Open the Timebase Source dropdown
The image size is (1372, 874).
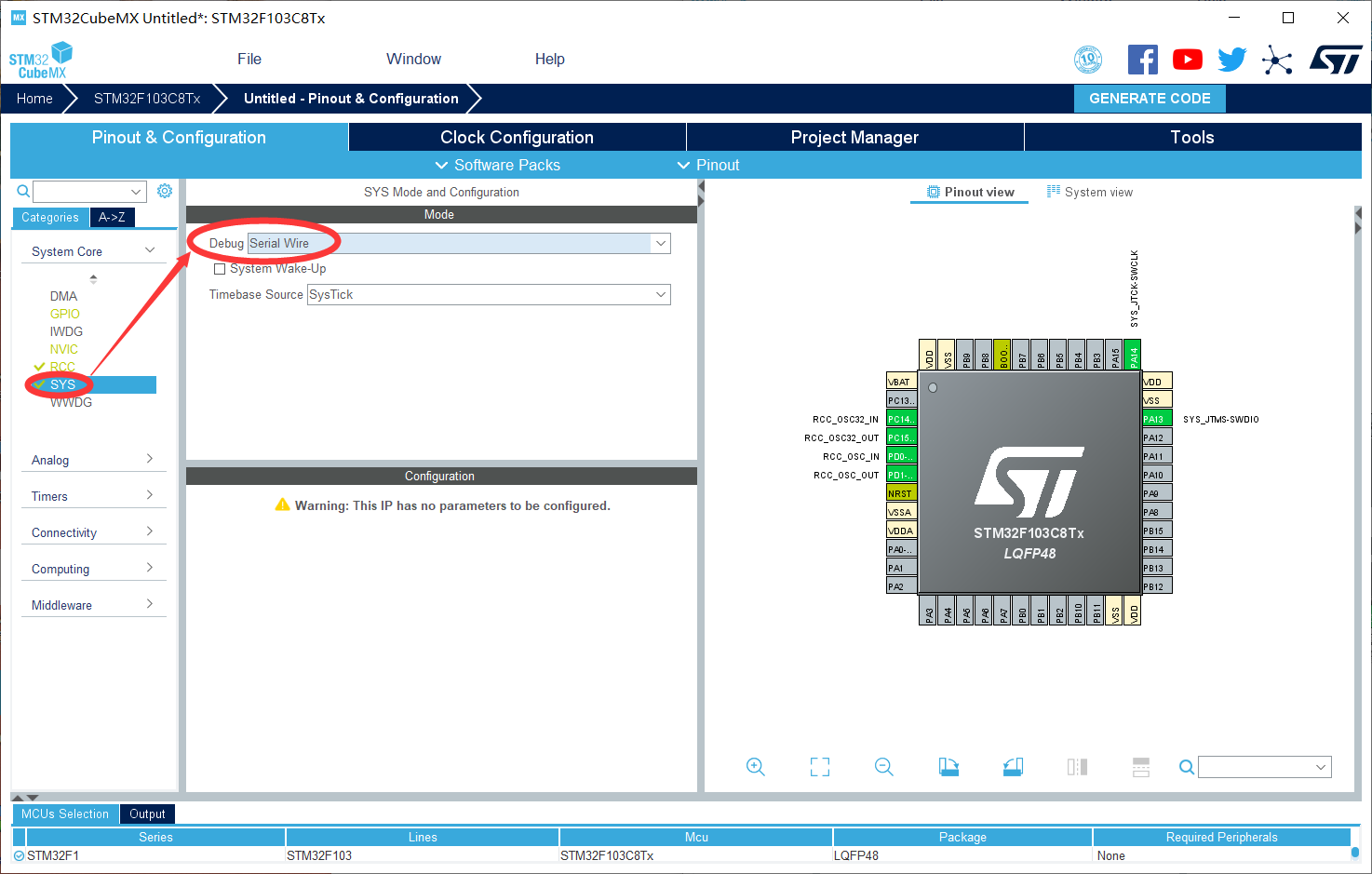(x=660, y=294)
